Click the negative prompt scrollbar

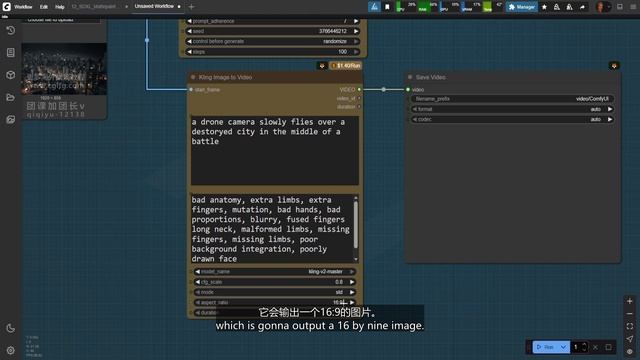tap(356, 225)
